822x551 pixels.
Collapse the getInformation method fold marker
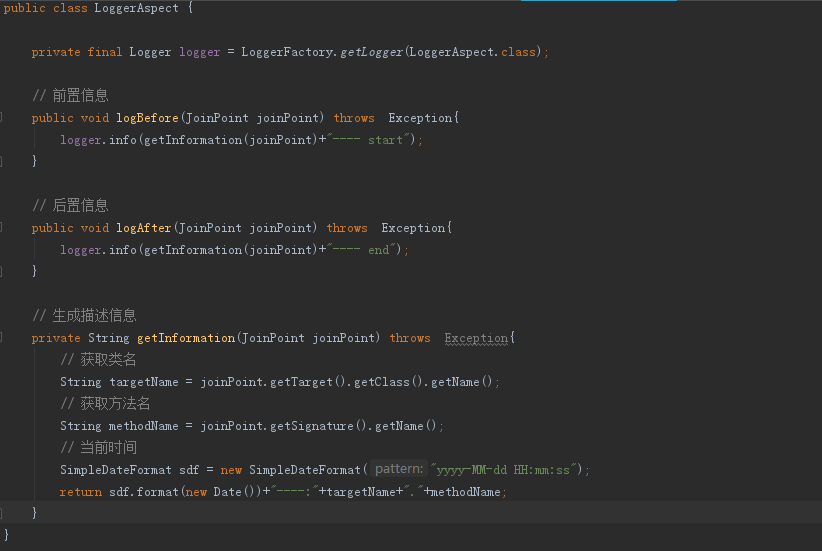[x=3, y=338]
